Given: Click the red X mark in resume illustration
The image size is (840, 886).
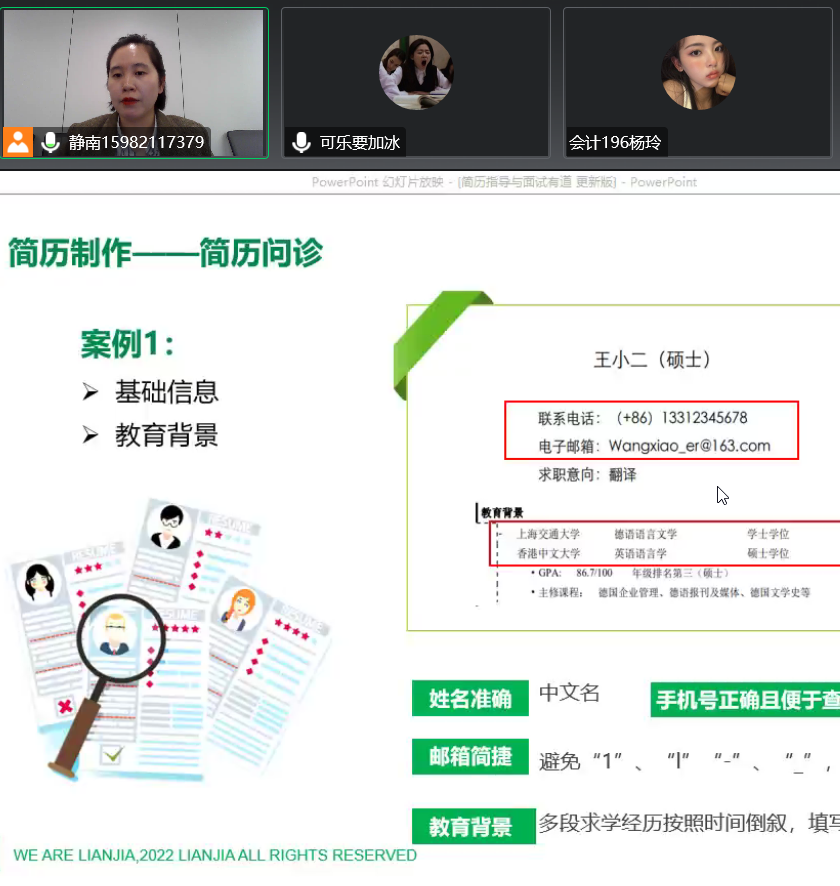Looking at the screenshot, I should 65,707.
